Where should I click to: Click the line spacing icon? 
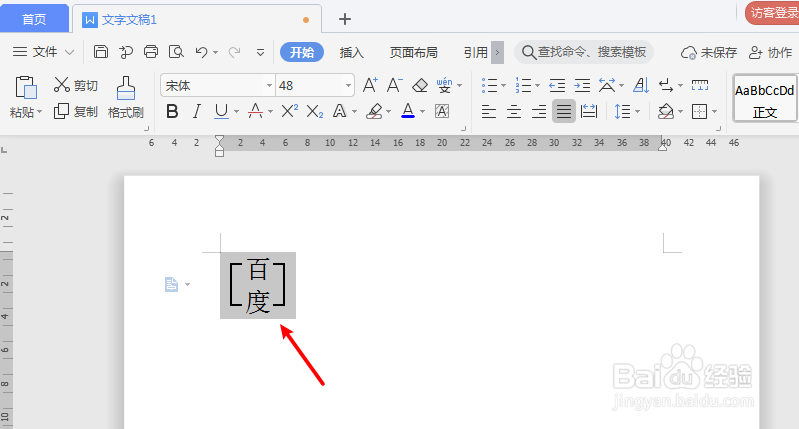coord(622,111)
